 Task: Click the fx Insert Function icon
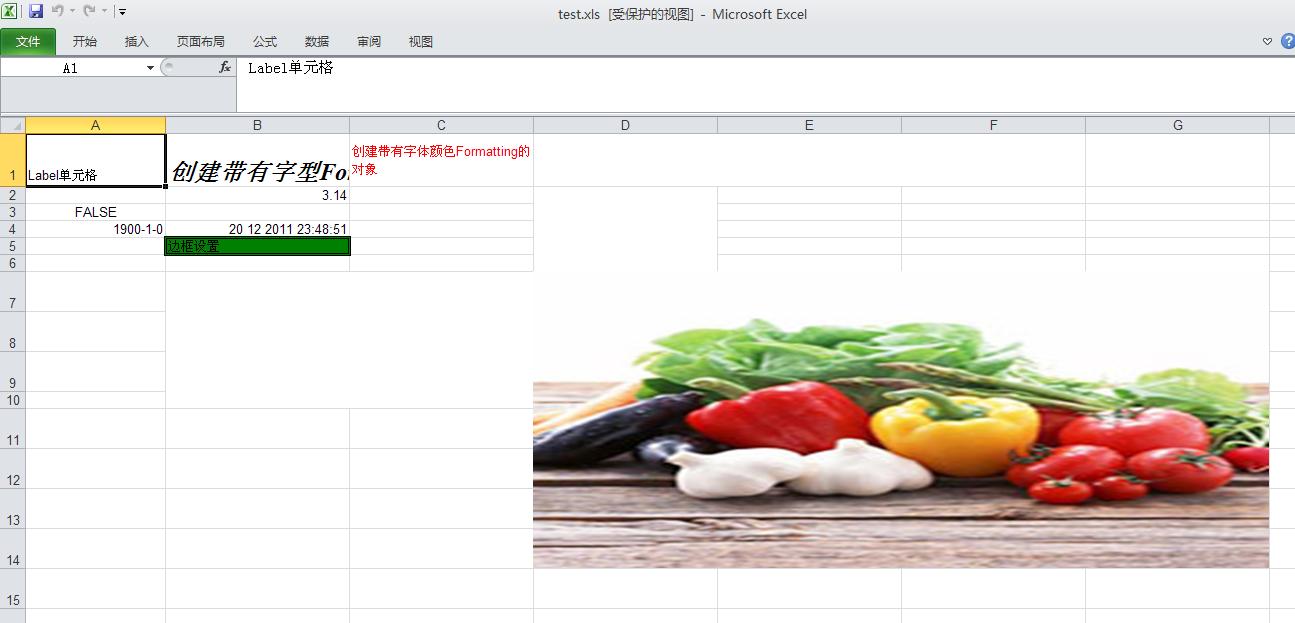225,67
